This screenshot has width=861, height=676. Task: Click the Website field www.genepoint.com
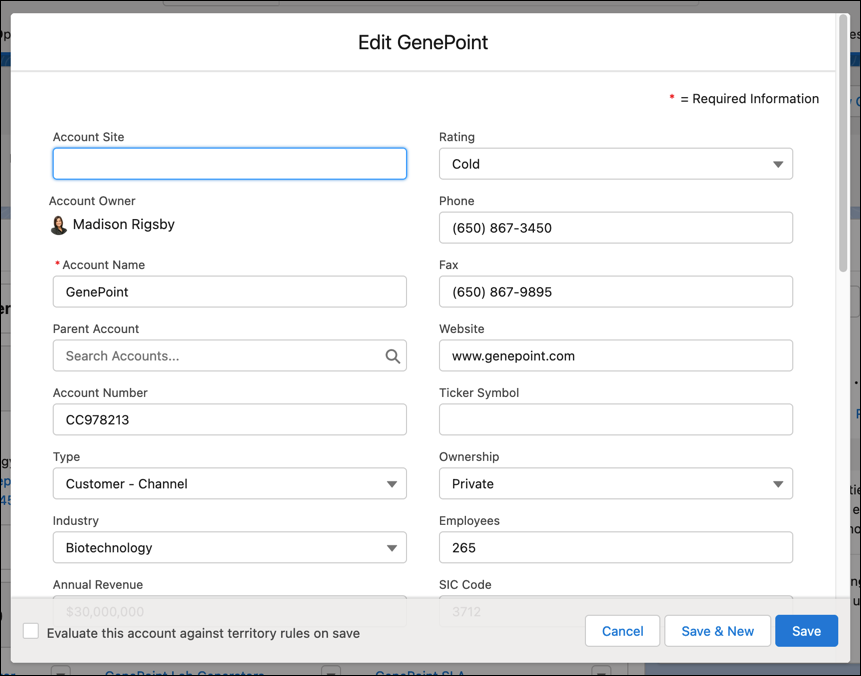tap(616, 356)
